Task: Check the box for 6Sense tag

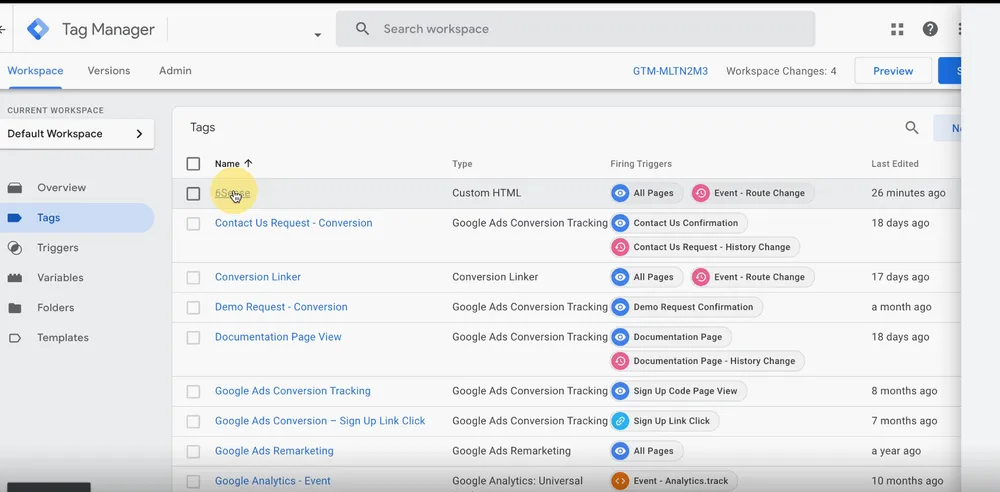Action: click(193, 194)
